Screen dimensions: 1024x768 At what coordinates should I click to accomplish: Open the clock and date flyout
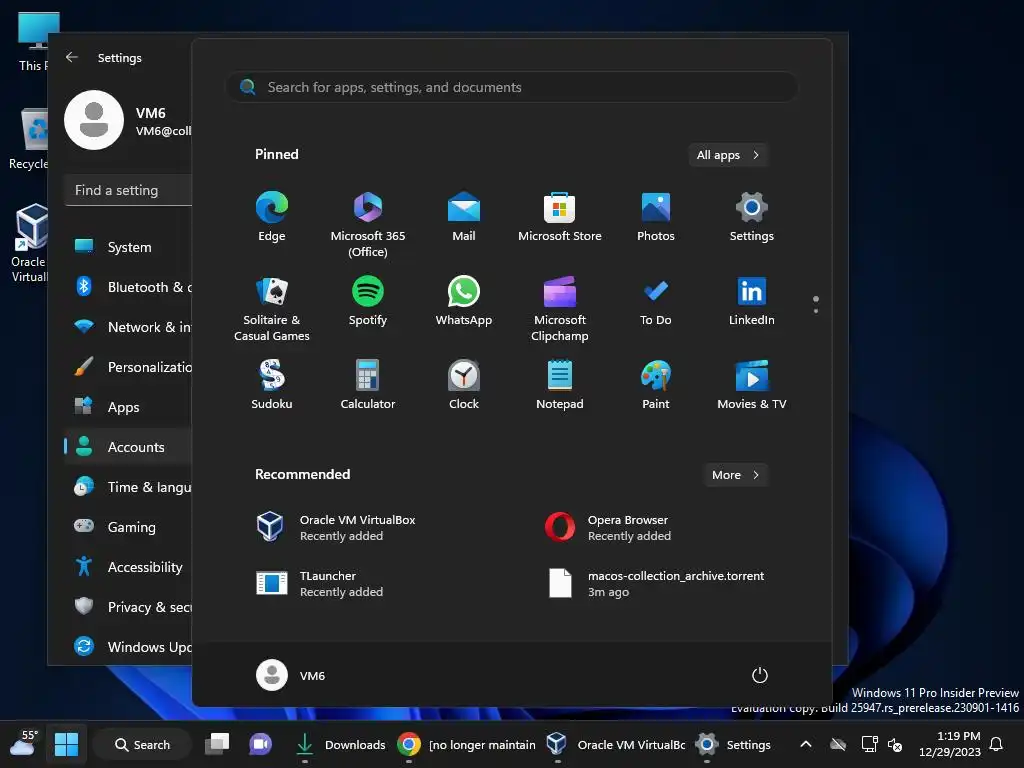point(950,744)
